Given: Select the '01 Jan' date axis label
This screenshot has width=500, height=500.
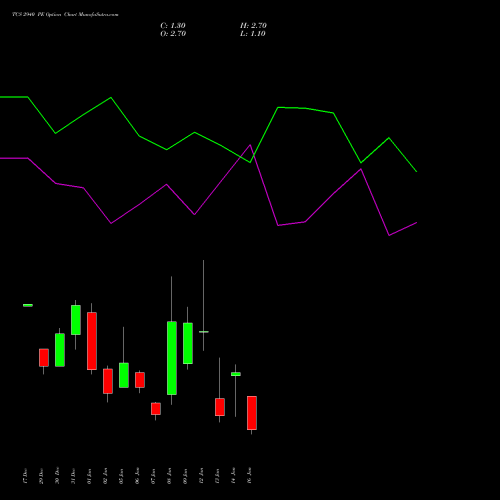Looking at the screenshot, I should click(x=89, y=476).
